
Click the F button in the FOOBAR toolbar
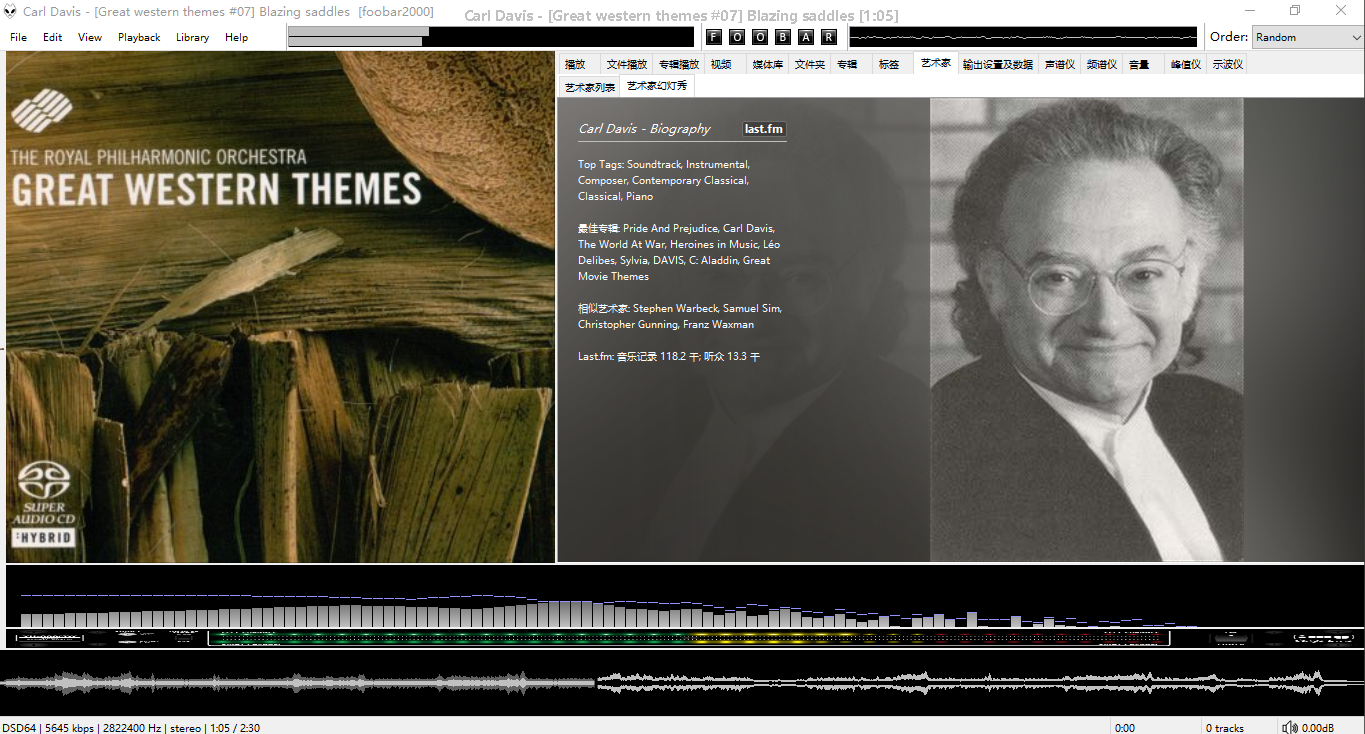(x=714, y=37)
